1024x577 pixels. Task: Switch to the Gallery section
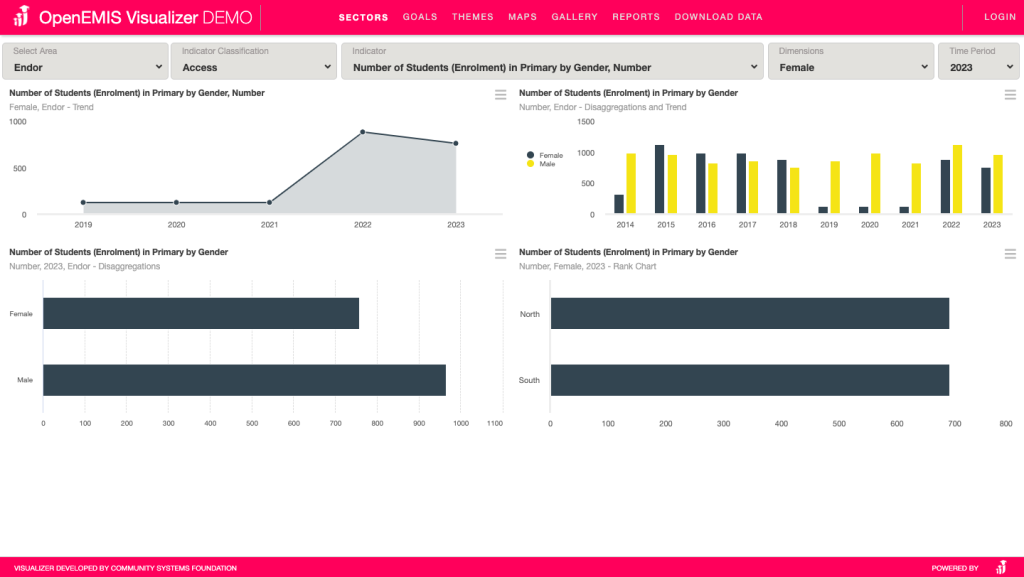(x=574, y=17)
